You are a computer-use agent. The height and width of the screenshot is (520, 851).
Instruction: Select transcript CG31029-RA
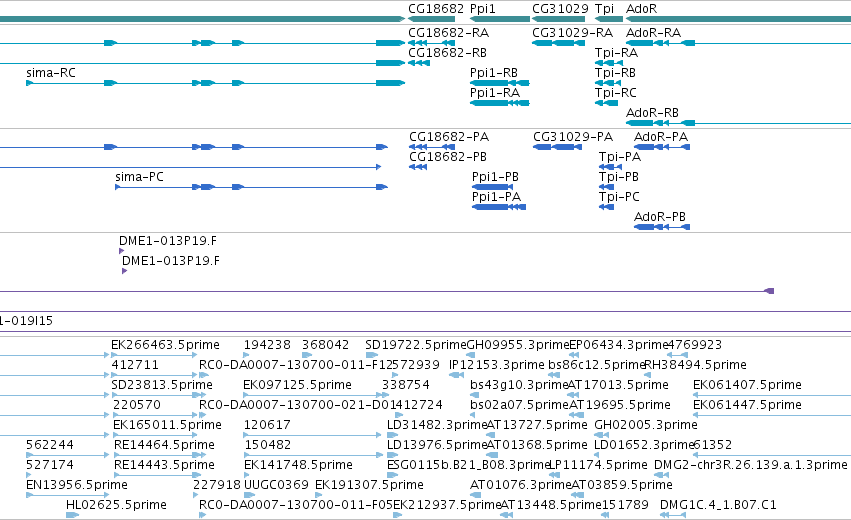(x=572, y=33)
